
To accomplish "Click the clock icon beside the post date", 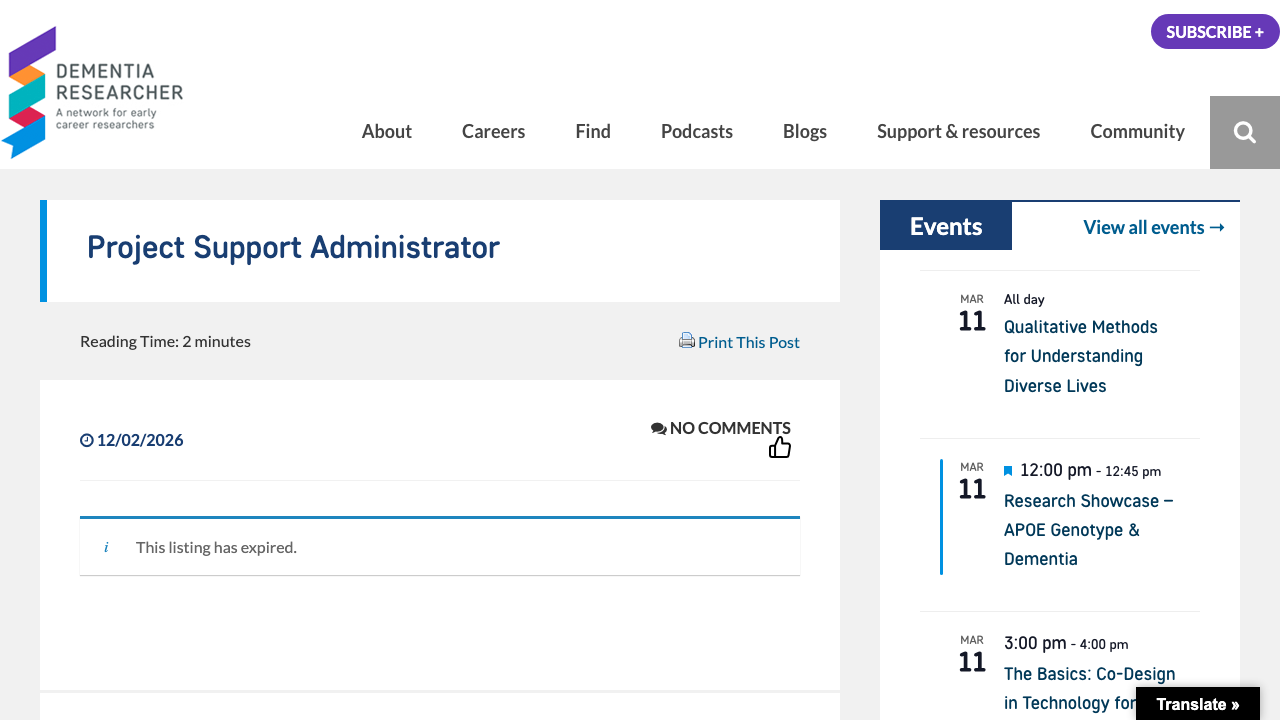I will pyautogui.click(x=86, y=440).
